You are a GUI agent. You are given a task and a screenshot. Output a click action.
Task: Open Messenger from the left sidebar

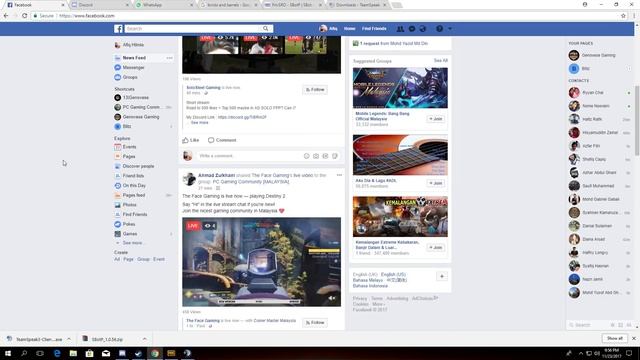[133, 67]
